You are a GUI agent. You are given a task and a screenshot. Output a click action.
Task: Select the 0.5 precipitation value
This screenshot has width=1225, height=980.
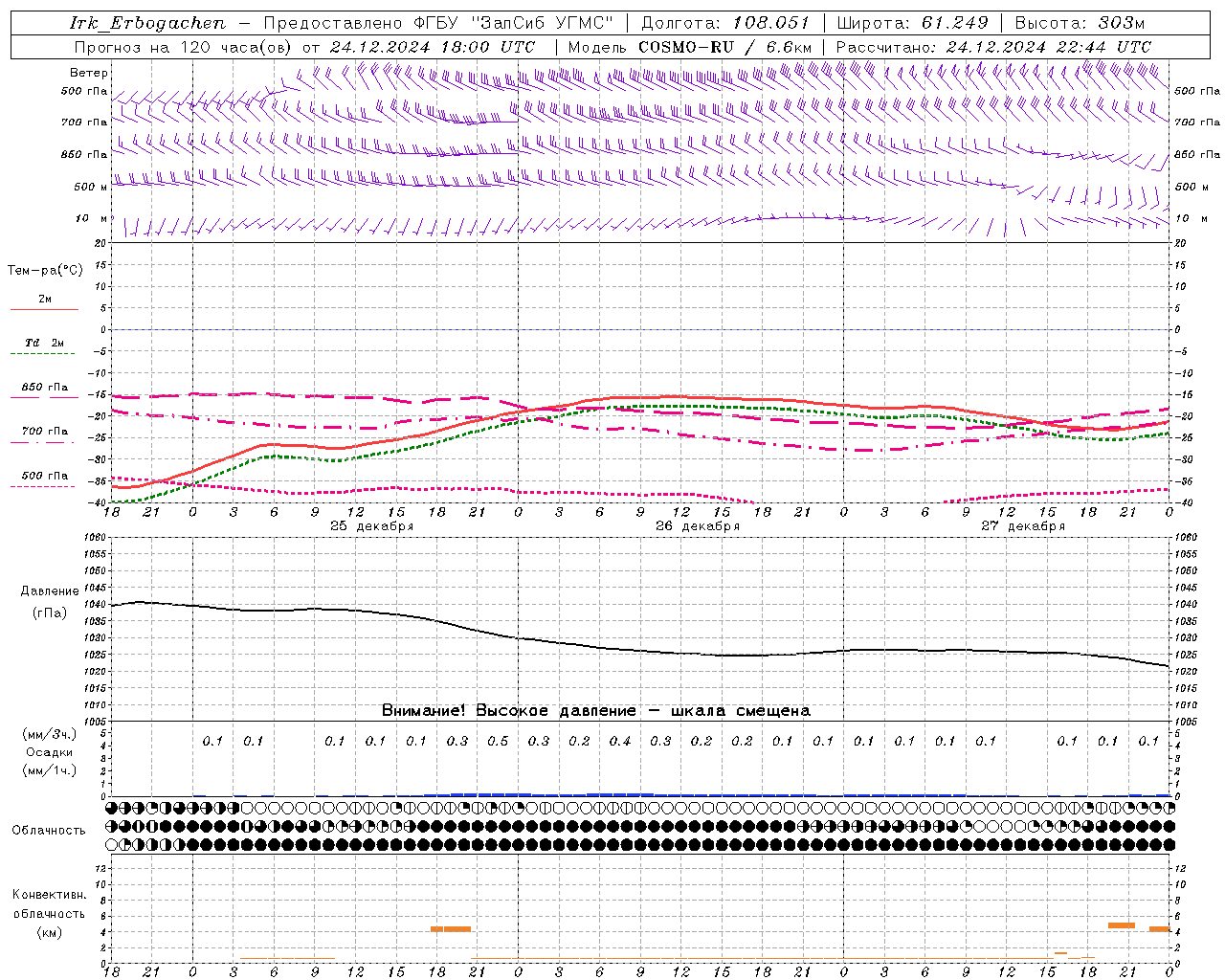click(x=498, y=741)
